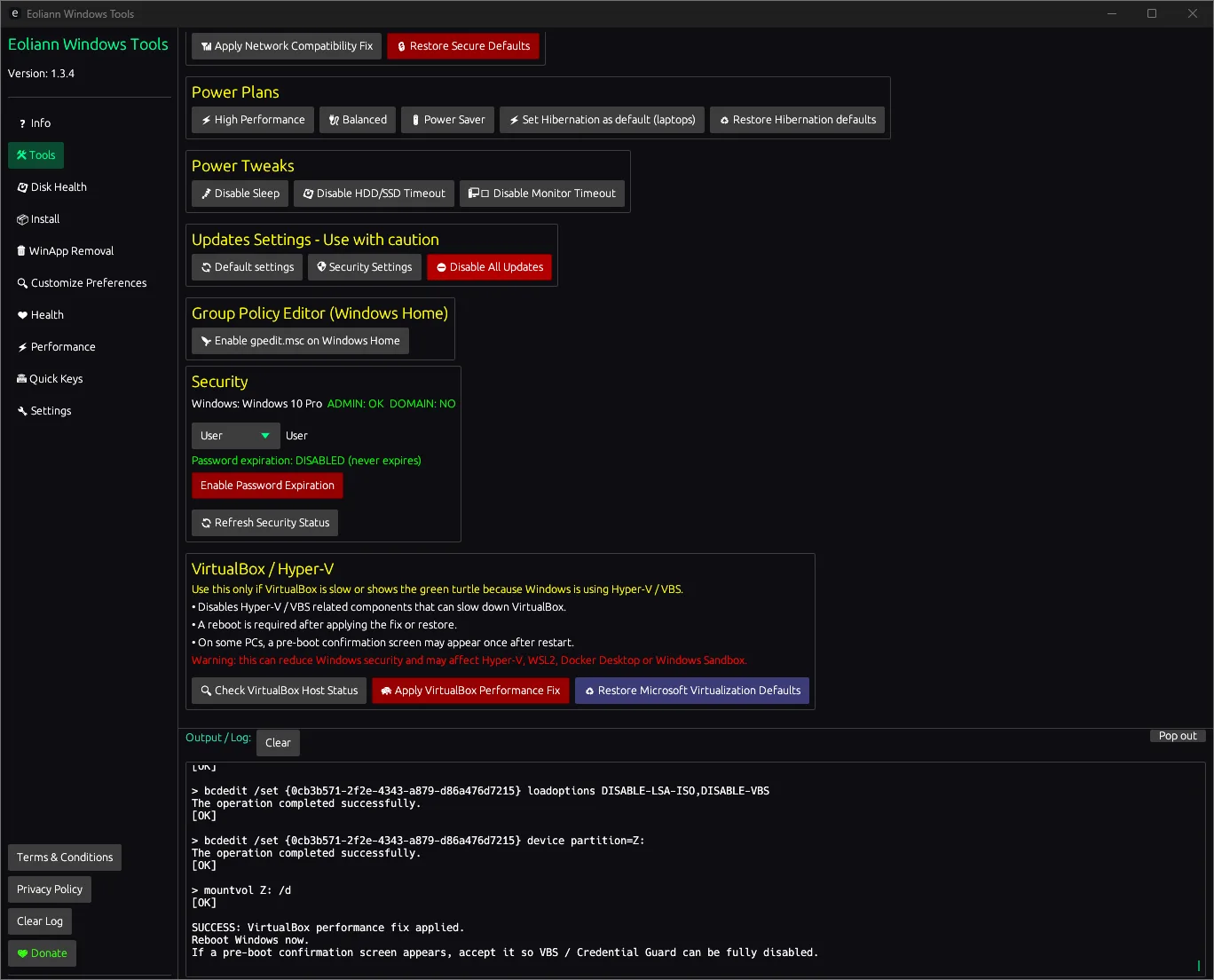Screen dimensions: 1214x980
Task: Disable Sleep in Power Tweaks
Action: point(239,193)
